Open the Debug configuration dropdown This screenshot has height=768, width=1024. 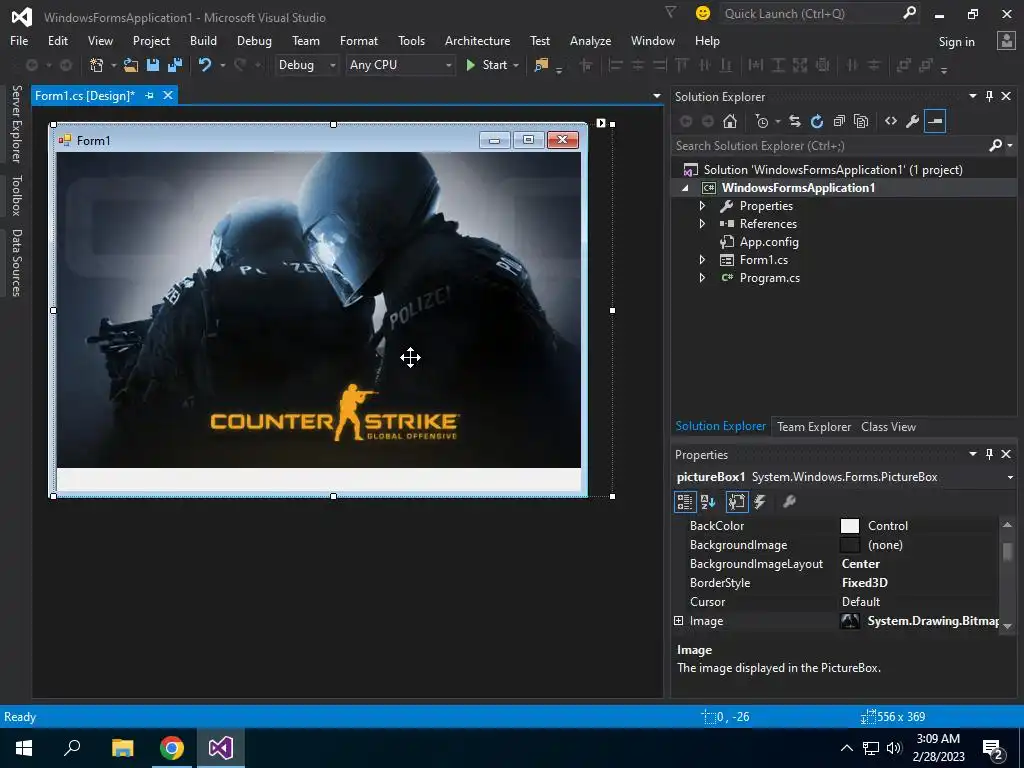coord(307,65)
